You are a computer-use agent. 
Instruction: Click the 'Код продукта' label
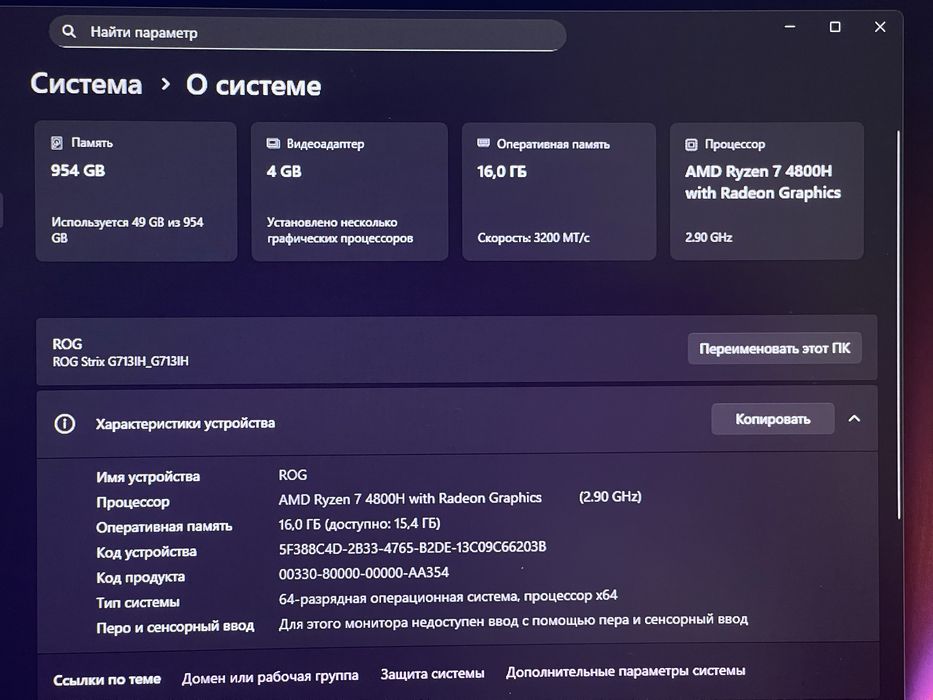point(140,577)
